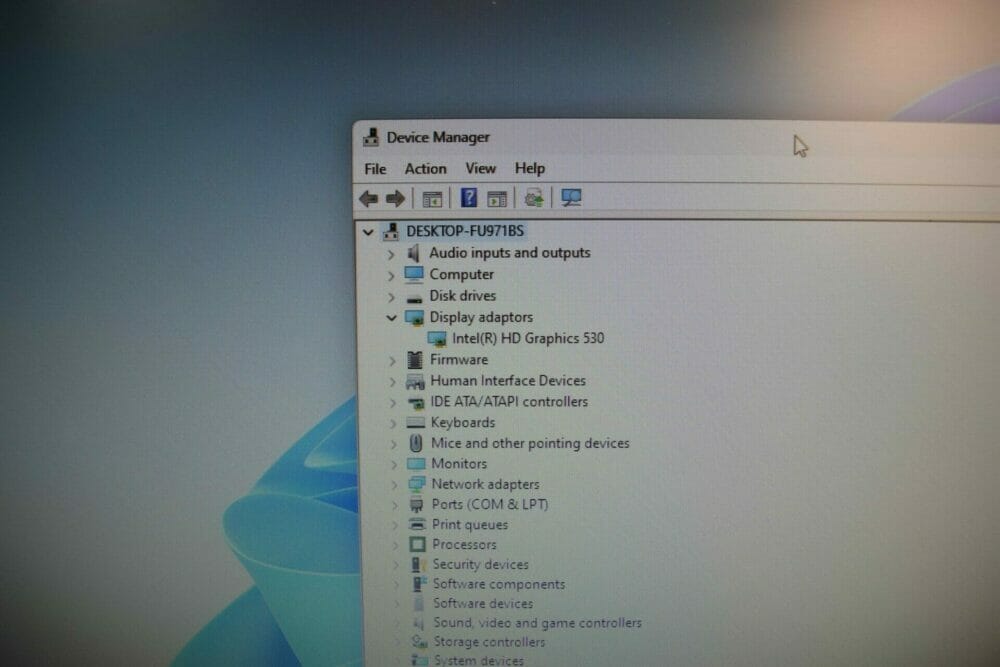The height and width of the screenshot is (667, 1000).
Task: Click the Monitors category icon
Action: pos(416,464)
